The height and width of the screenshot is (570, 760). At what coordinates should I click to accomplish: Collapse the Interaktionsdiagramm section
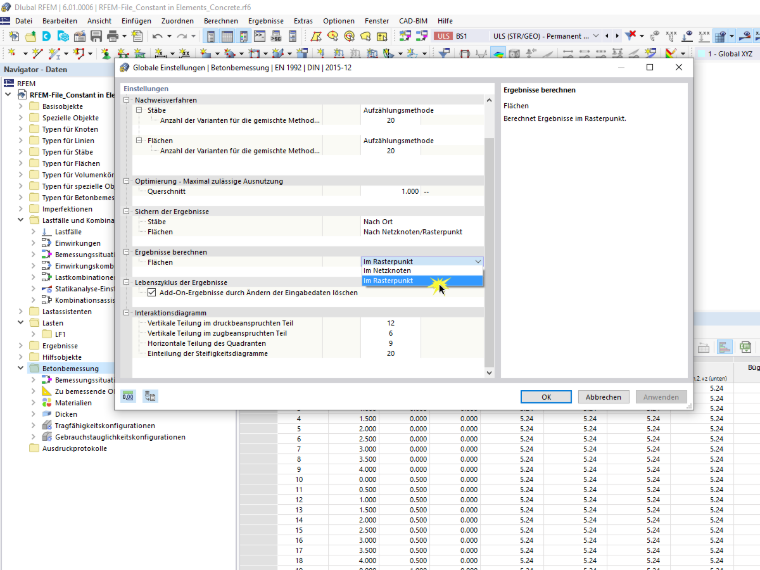click(x=127, y=313)
